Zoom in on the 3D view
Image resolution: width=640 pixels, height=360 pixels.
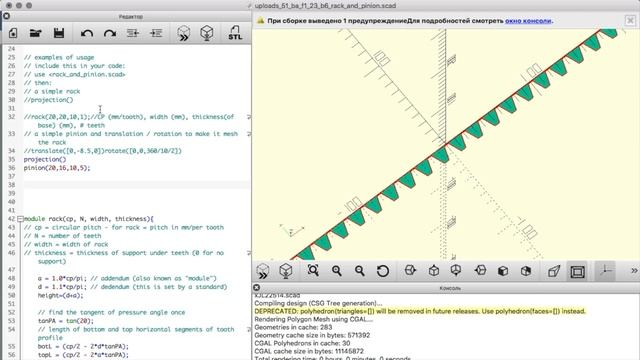(337, 271)
